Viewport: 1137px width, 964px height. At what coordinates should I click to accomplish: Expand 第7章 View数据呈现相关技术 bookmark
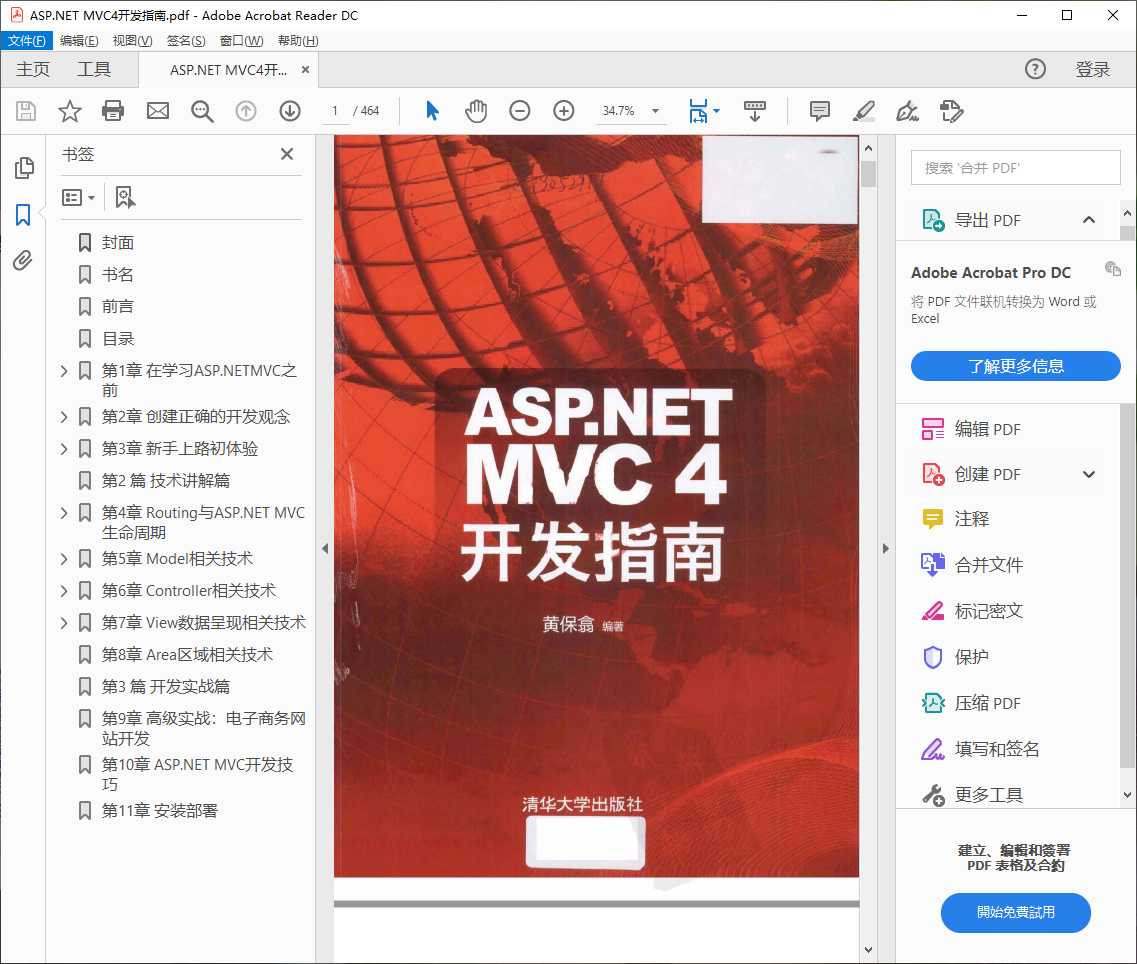64,623
